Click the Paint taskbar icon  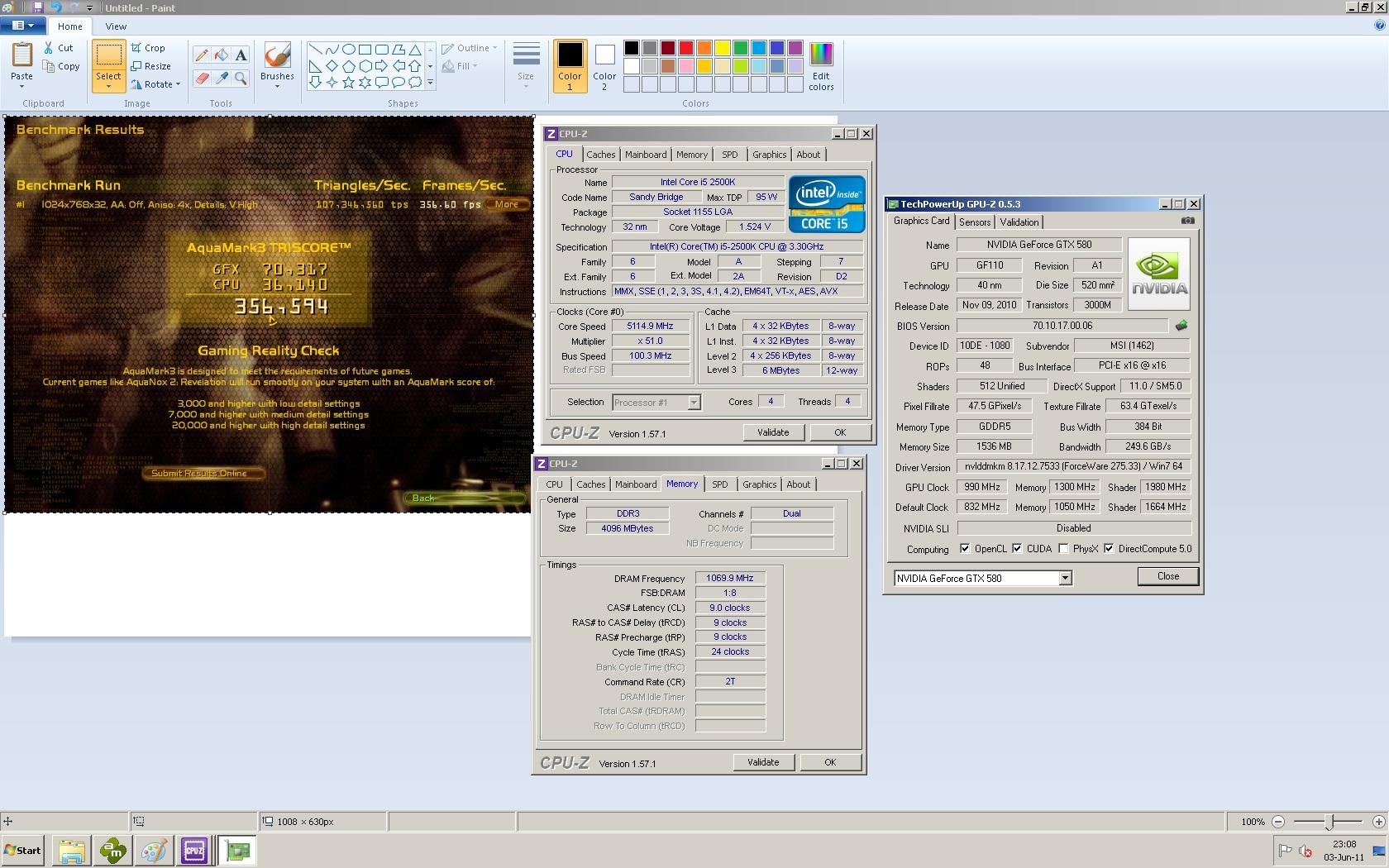[x=154, y=850]
